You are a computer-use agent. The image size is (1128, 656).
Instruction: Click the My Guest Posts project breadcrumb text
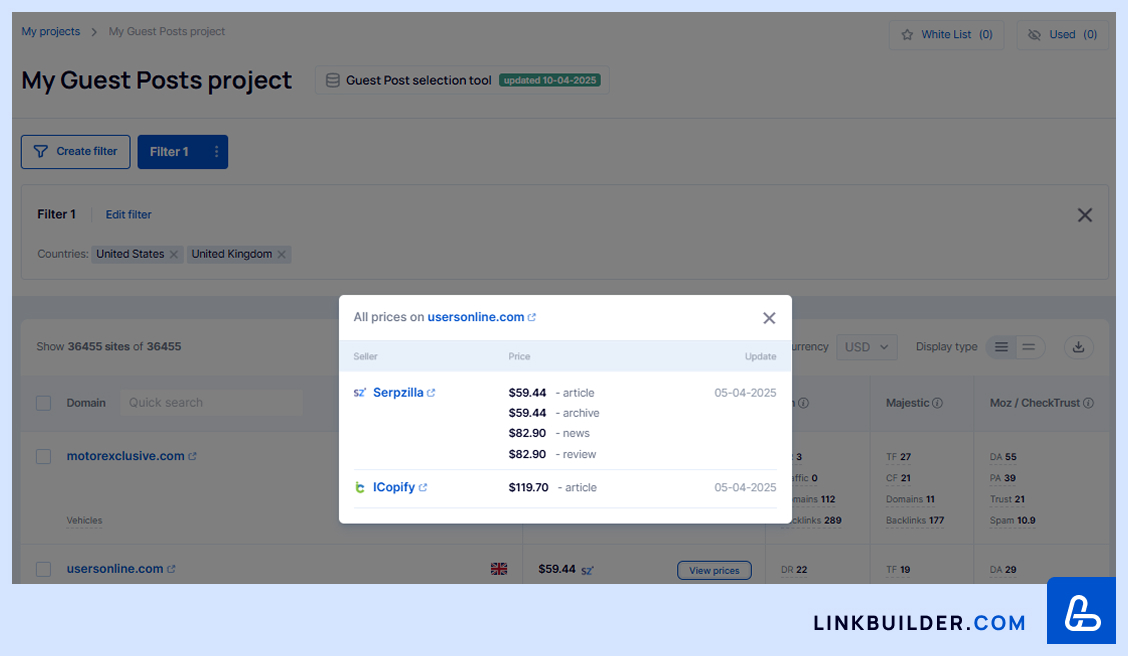click(x=167, y=32)
